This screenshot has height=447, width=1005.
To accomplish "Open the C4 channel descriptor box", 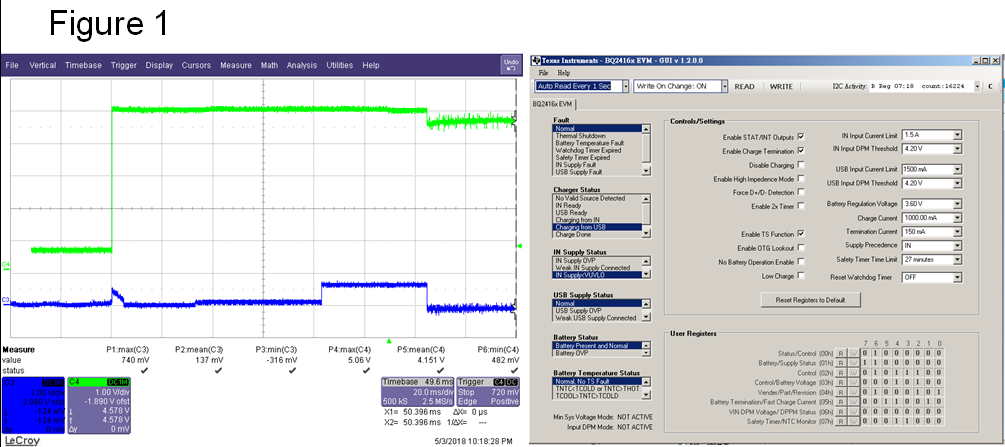I will [99, 403].
